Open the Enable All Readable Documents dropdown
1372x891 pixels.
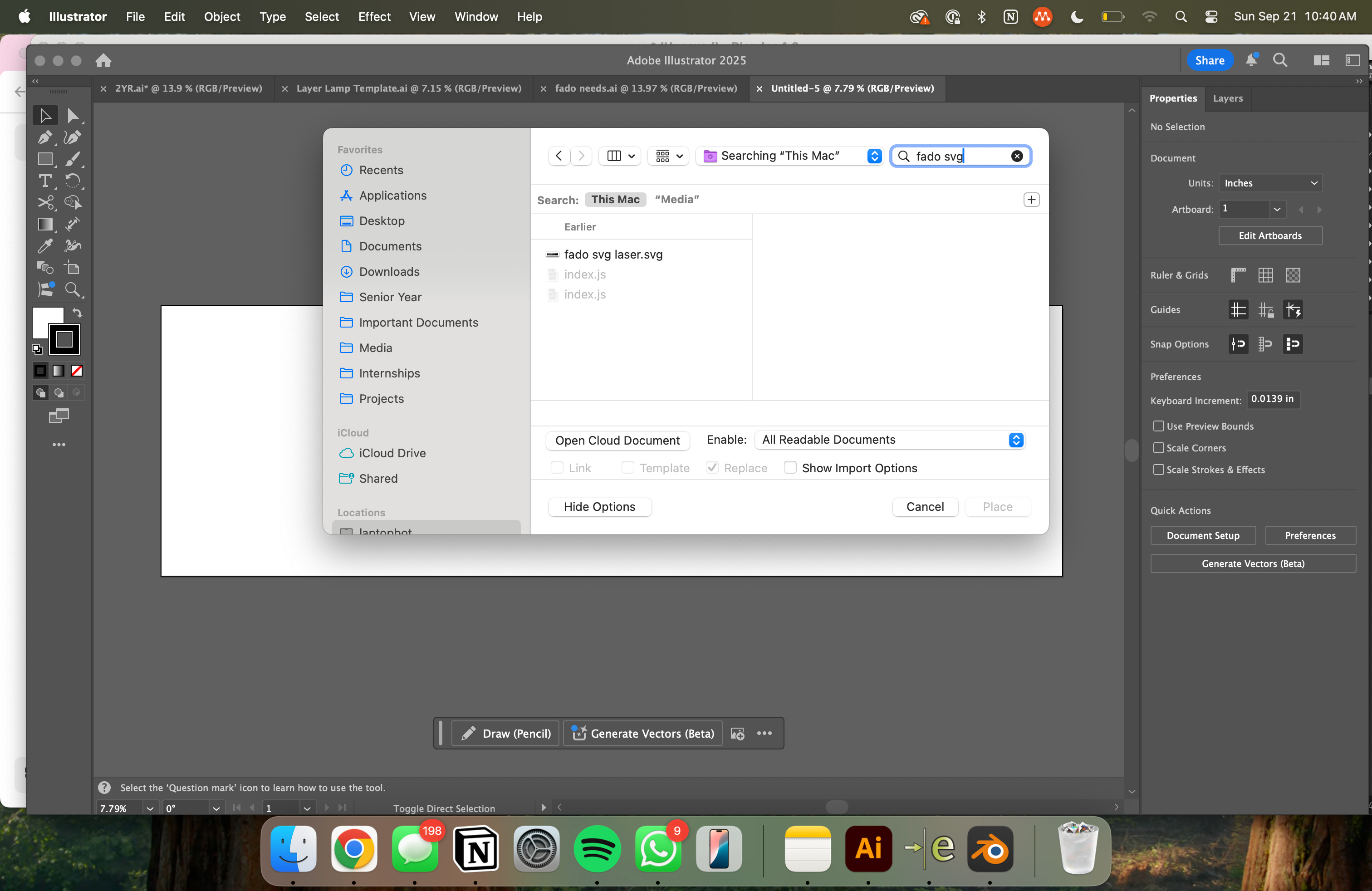pos(891,440)
